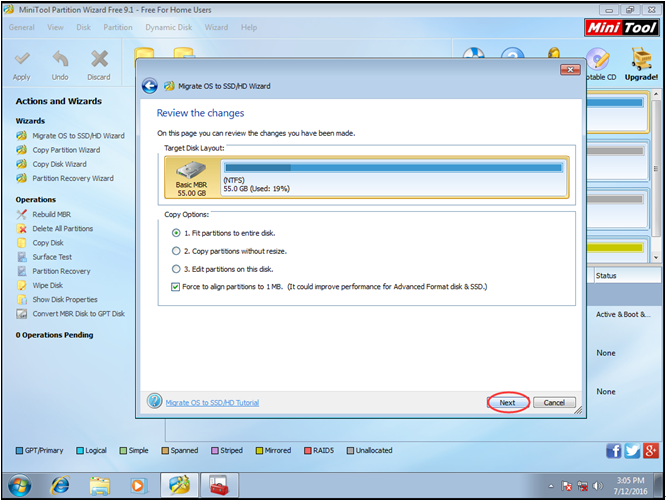666x501 pixels.
Task: Click the Wipe Disk icon
Action: 22,285
